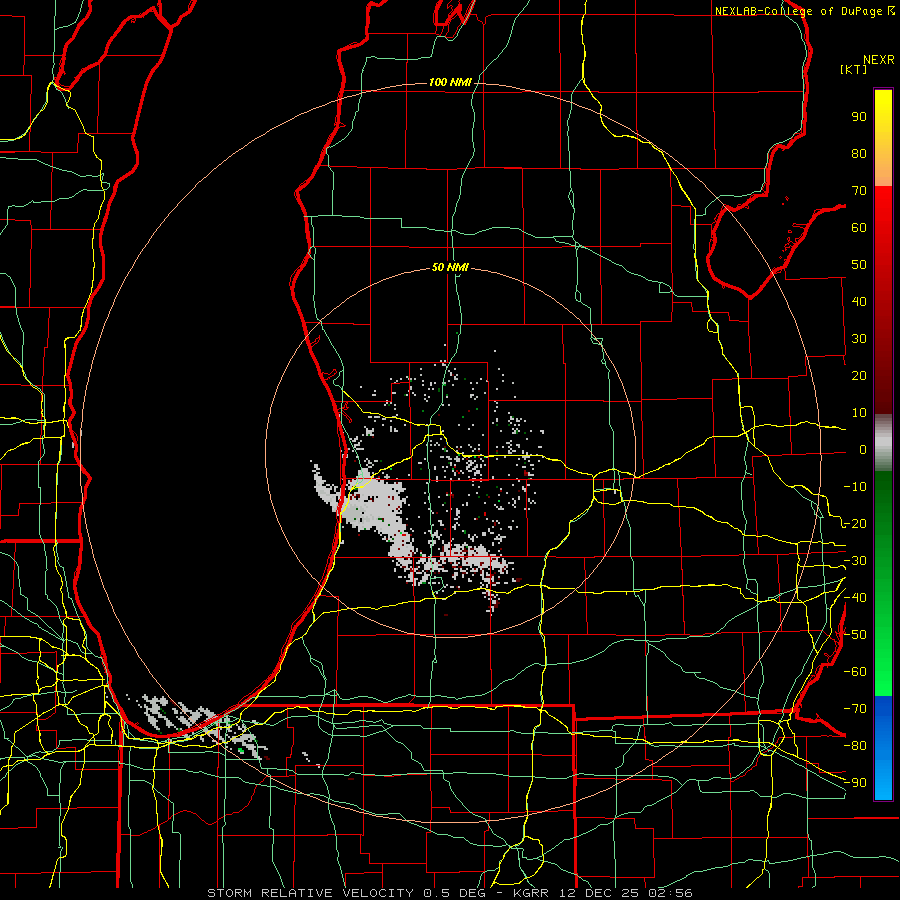Pick the bright red segment of the color bar
900x900 pixels.
[883, 207]
